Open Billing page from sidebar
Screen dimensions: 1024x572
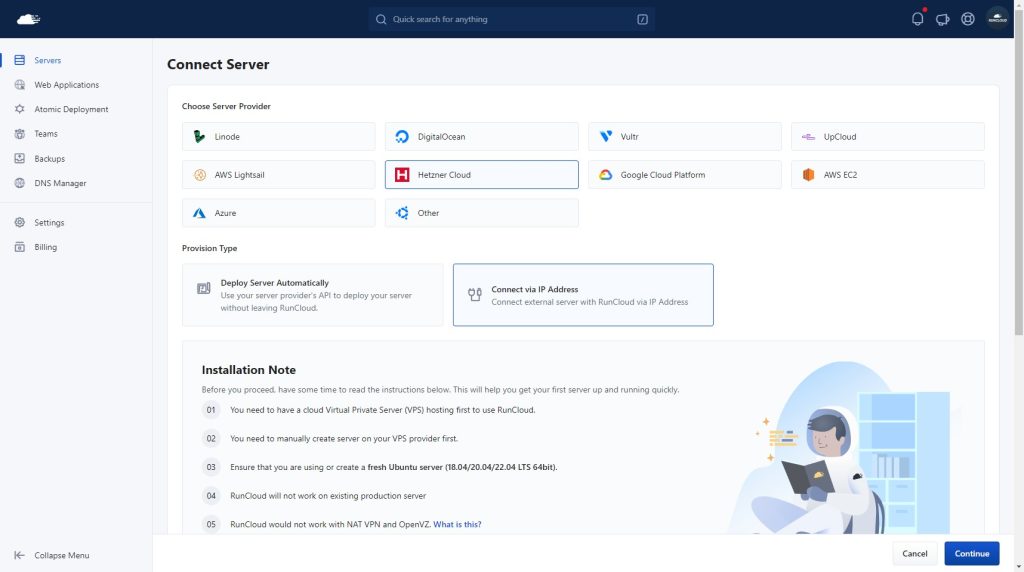tap(45, 247)
